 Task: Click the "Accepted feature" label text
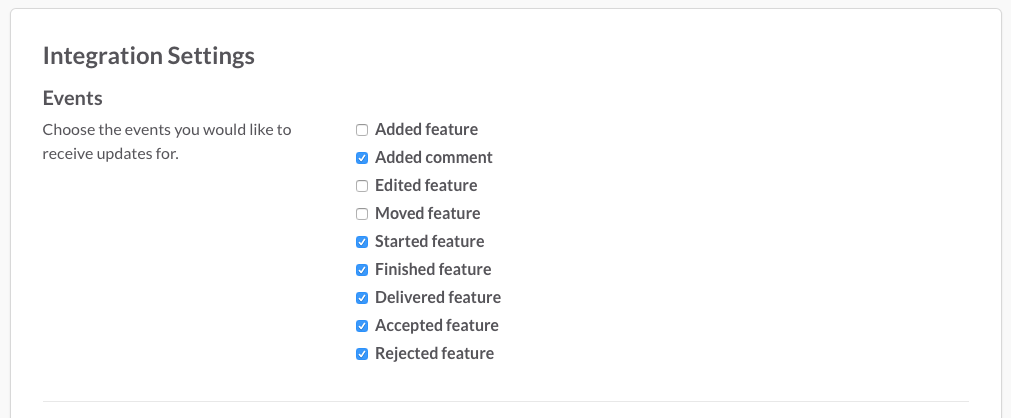436,325
